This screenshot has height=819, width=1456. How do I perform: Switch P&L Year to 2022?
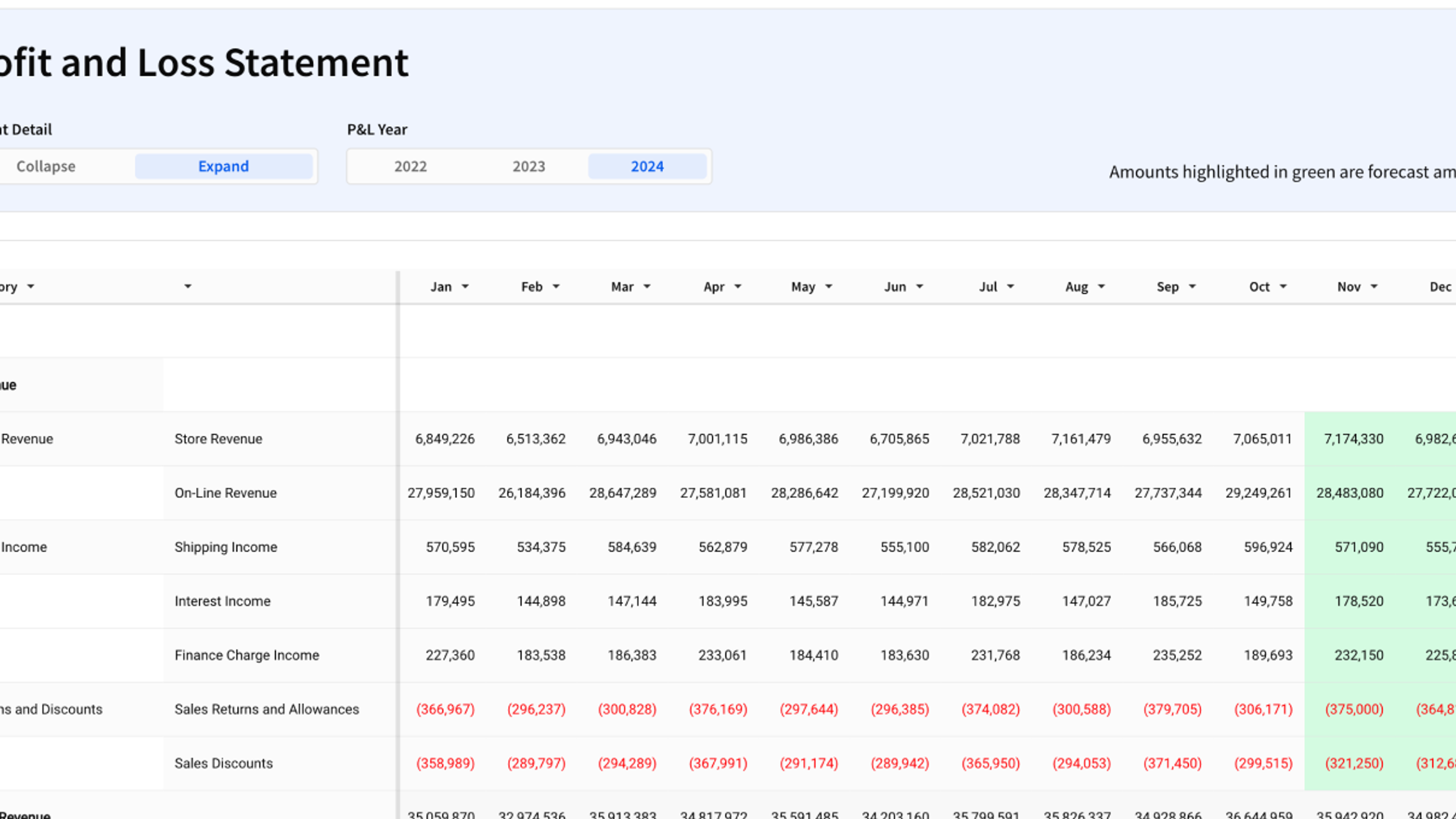tap(410, 166)
